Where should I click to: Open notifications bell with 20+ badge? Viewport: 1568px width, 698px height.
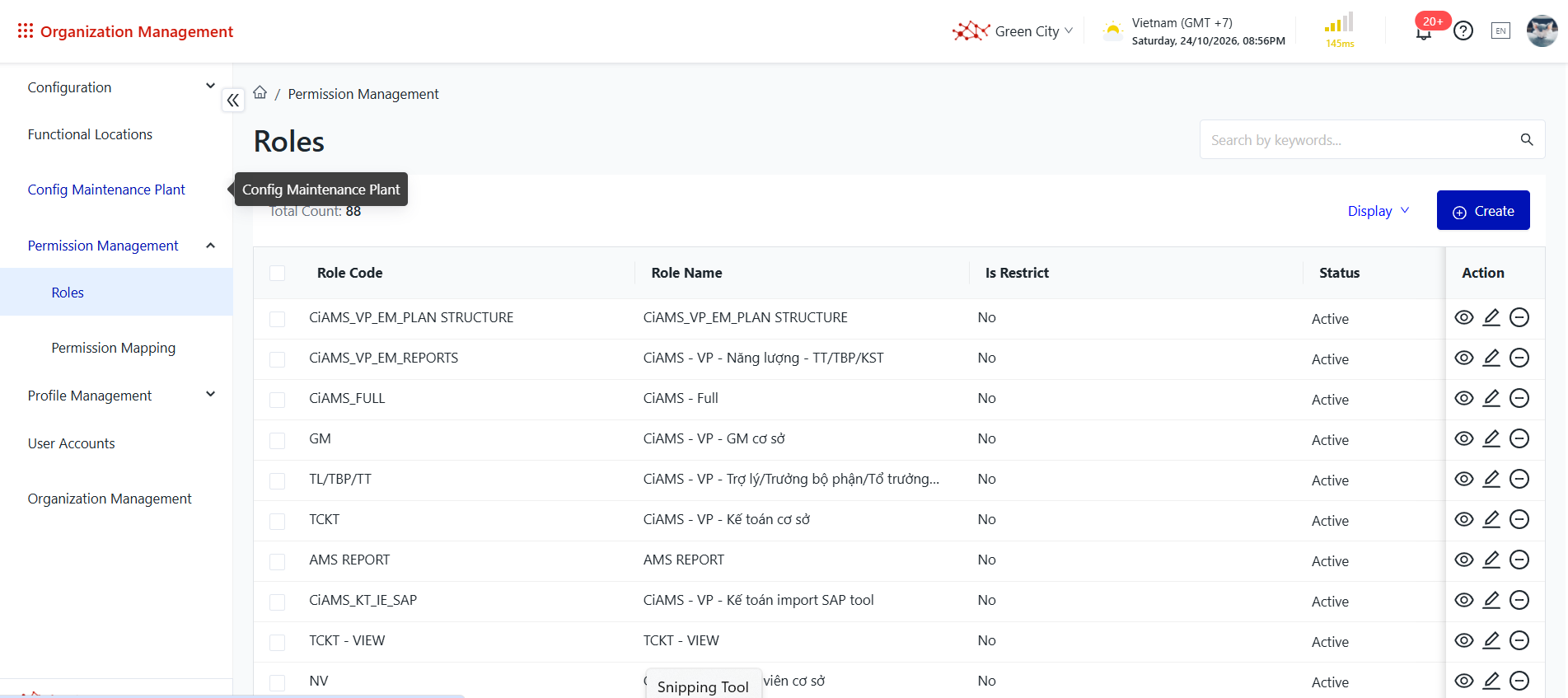[x=1424, y=31]
